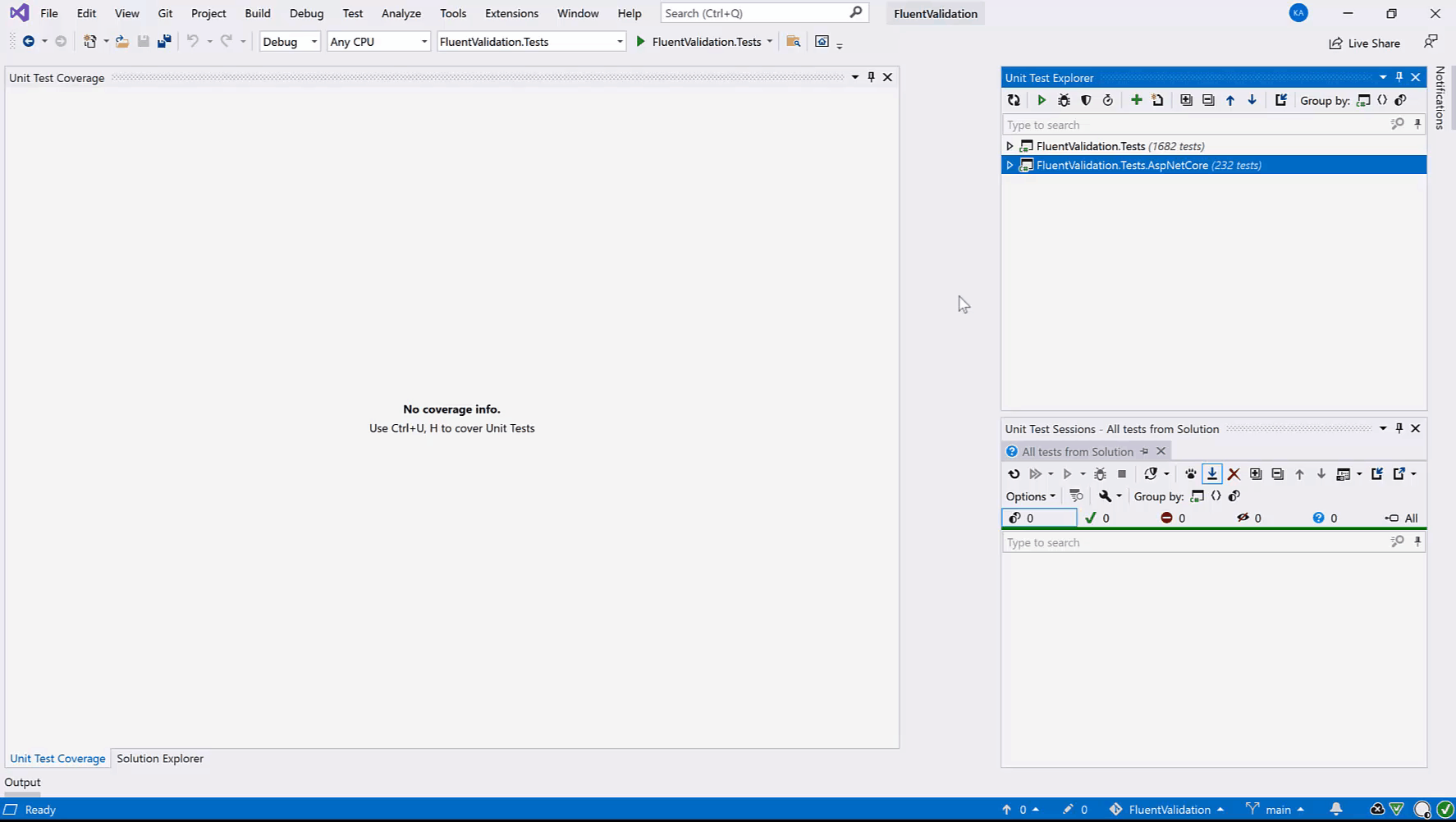Viewport: 1456px width, 822px height.
Task: Toggle the failed tests filter with red circle
Action: tap(1173, 518)
